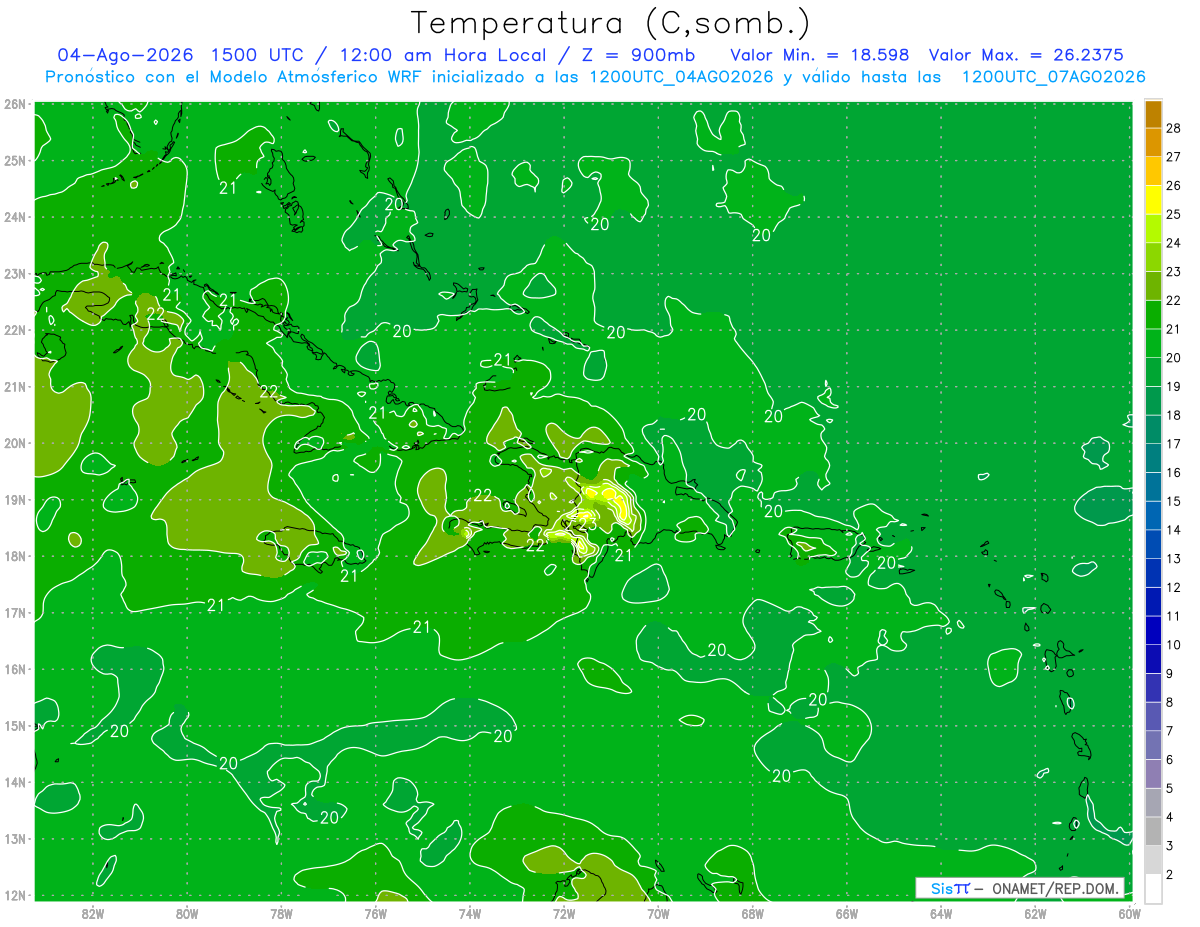The height and width of the screenshot is (927, 1200).
Task: Click the '60W' longitude axis label
Action: pos(1130,913)
